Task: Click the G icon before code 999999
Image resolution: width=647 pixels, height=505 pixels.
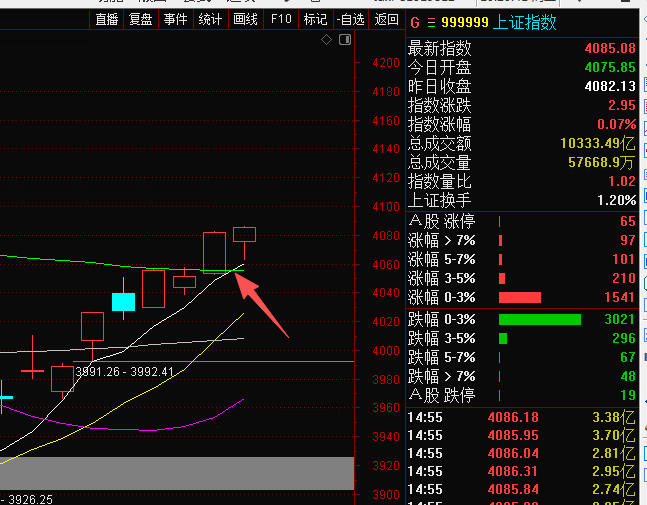Action: 415,22
